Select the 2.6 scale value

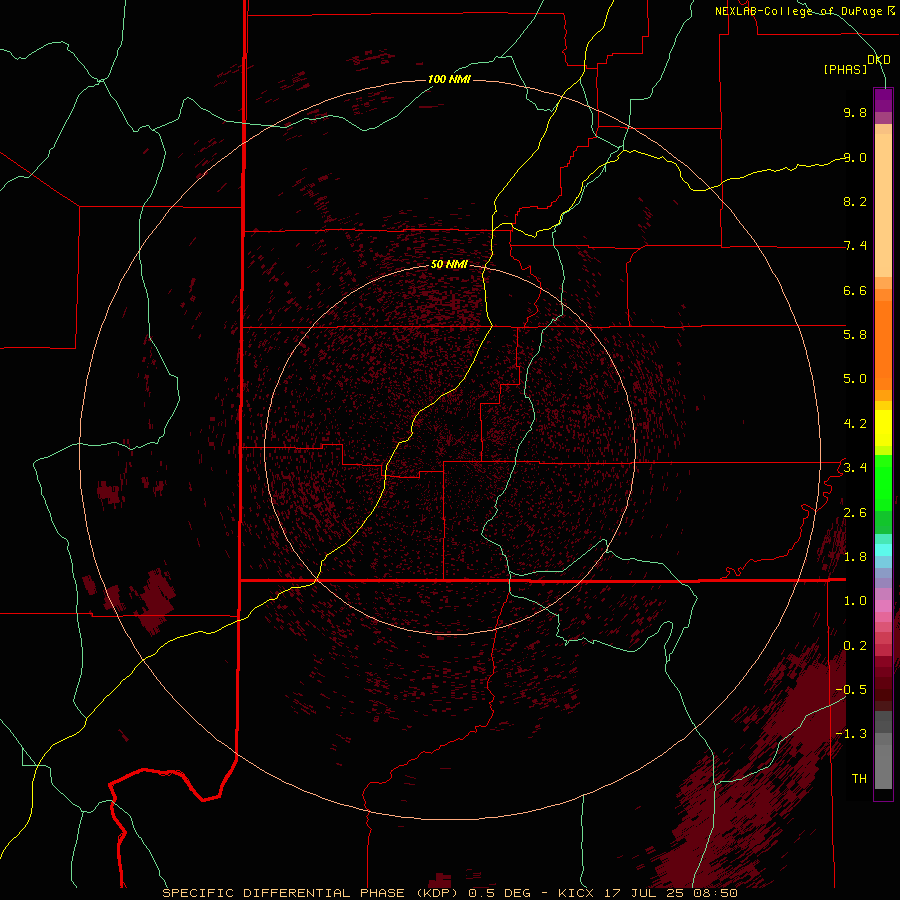pyautogui.click(x=855, y=513)
